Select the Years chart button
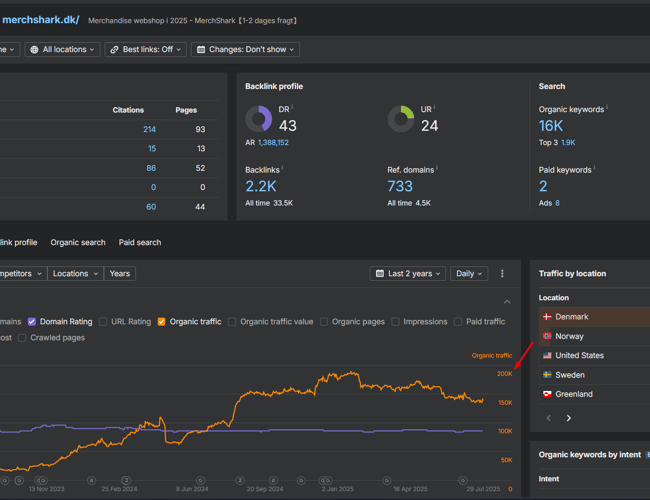This screenshot has width=650, height=500. coord(119,273)
